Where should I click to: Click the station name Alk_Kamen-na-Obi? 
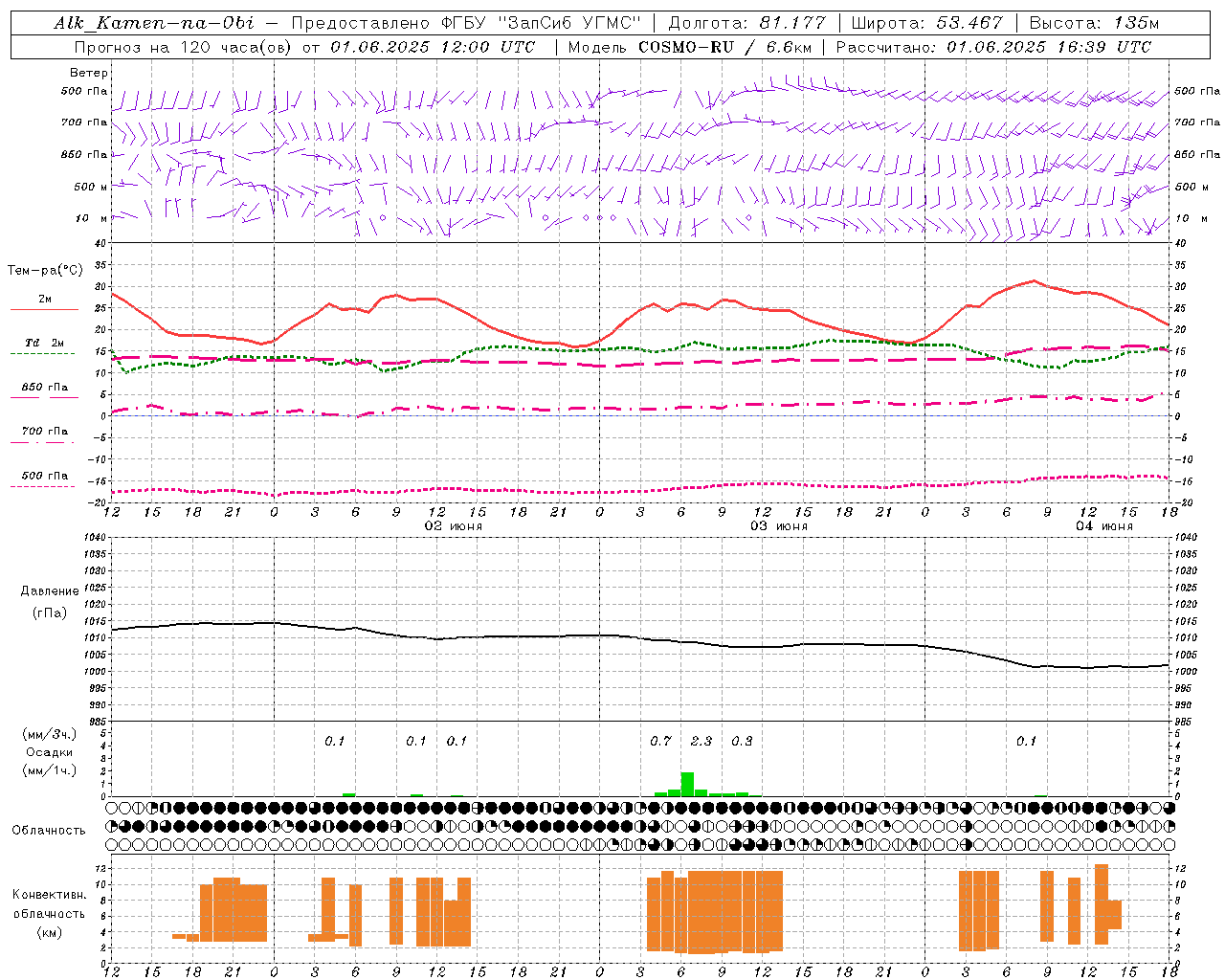coord(154,23)
